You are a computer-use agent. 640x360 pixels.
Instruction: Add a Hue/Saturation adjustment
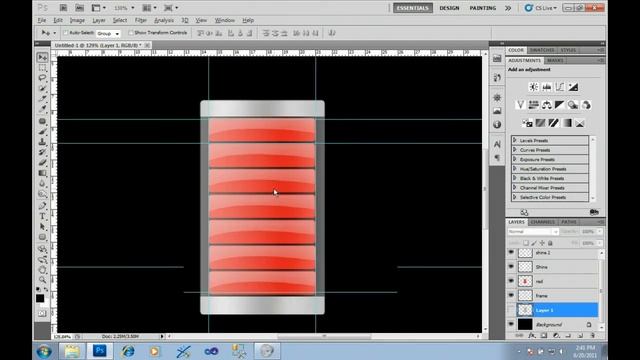point(533,105)
